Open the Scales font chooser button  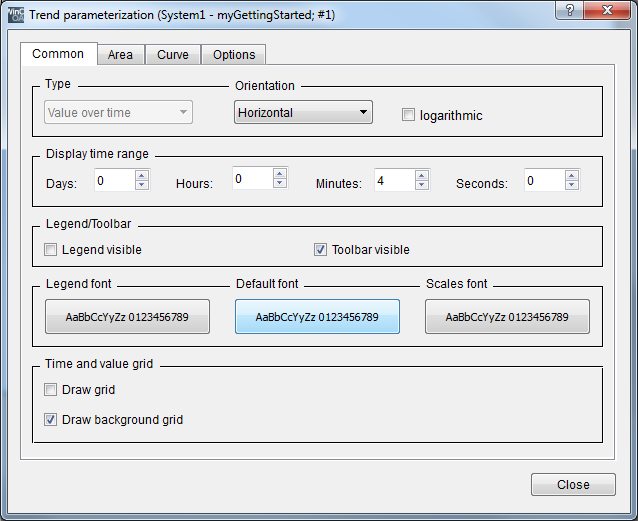point(507,317)
